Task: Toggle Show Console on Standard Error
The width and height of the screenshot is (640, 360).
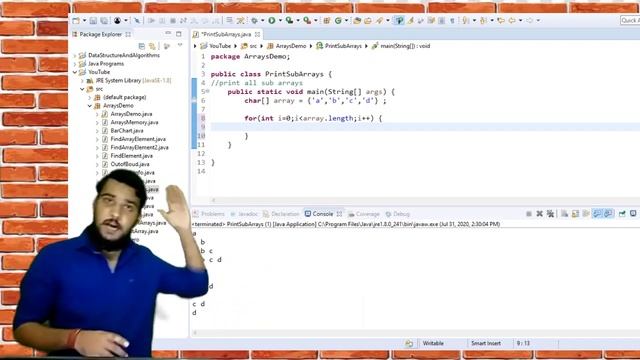Action: (x=608, y=214)
